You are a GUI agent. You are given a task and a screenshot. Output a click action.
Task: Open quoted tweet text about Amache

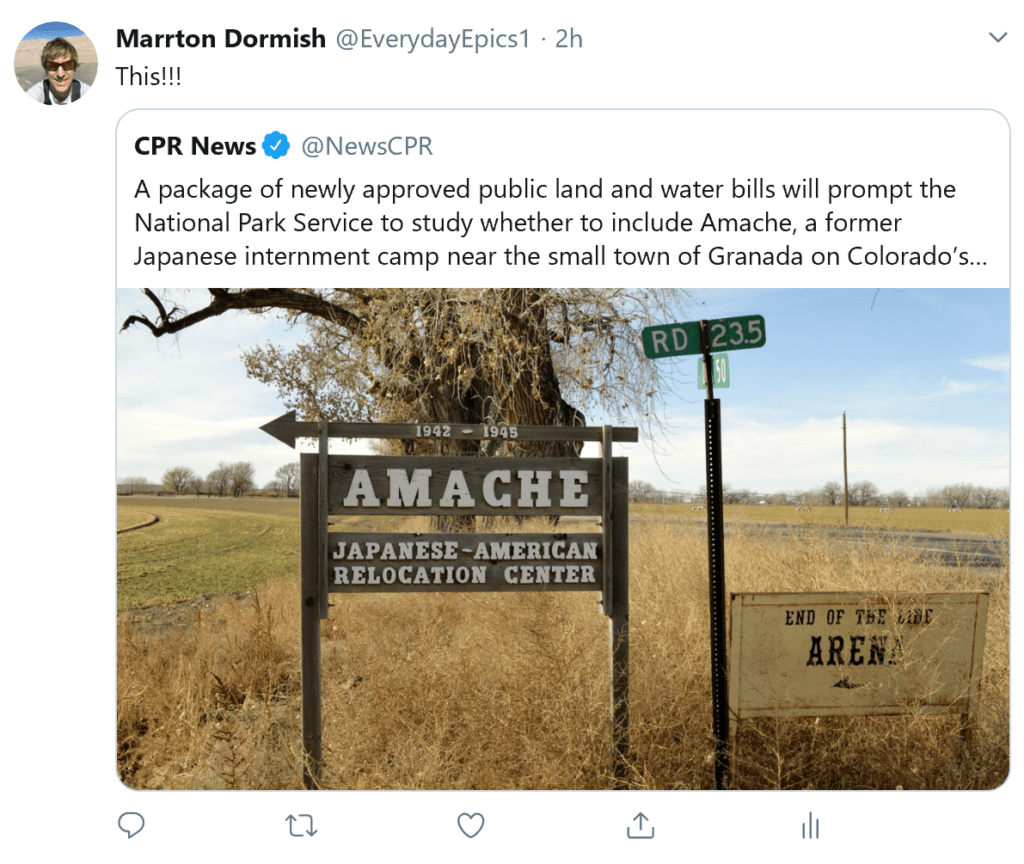pyautogui.click(x=560, y=223)
